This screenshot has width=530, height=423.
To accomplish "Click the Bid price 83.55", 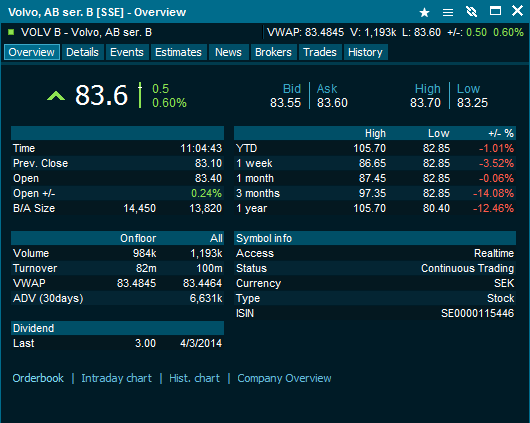I will coord(285,103).
